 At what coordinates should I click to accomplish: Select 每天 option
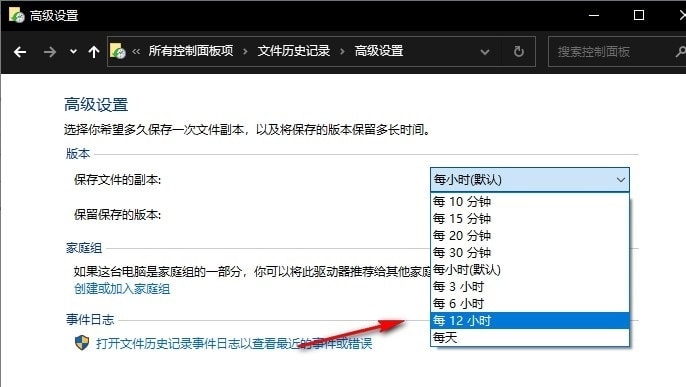[530, 338]
